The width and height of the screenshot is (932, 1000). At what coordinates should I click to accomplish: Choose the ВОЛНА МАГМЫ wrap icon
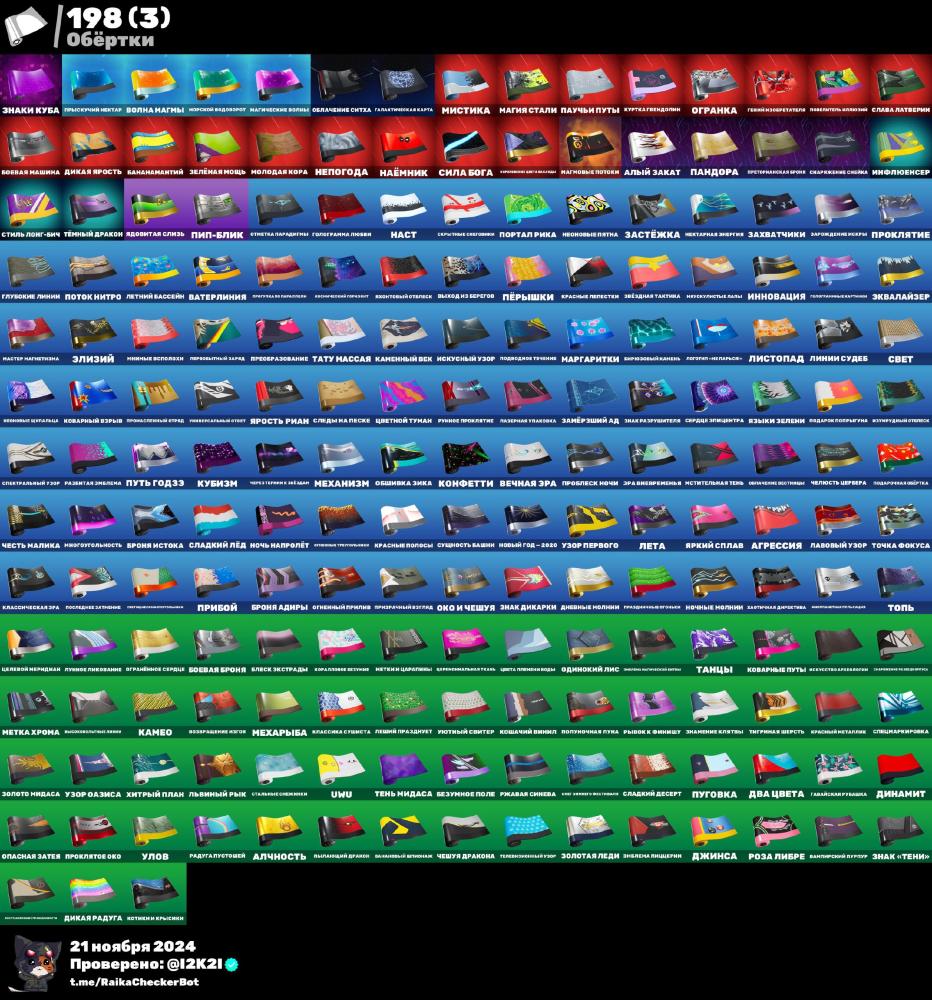[155, 80]
